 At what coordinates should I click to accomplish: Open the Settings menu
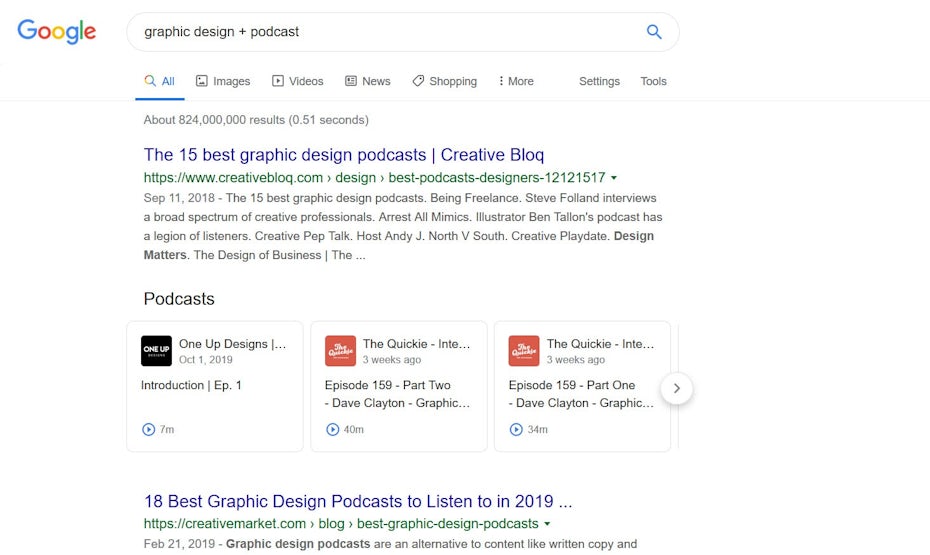pyautogui.click(x=599, y=81)
